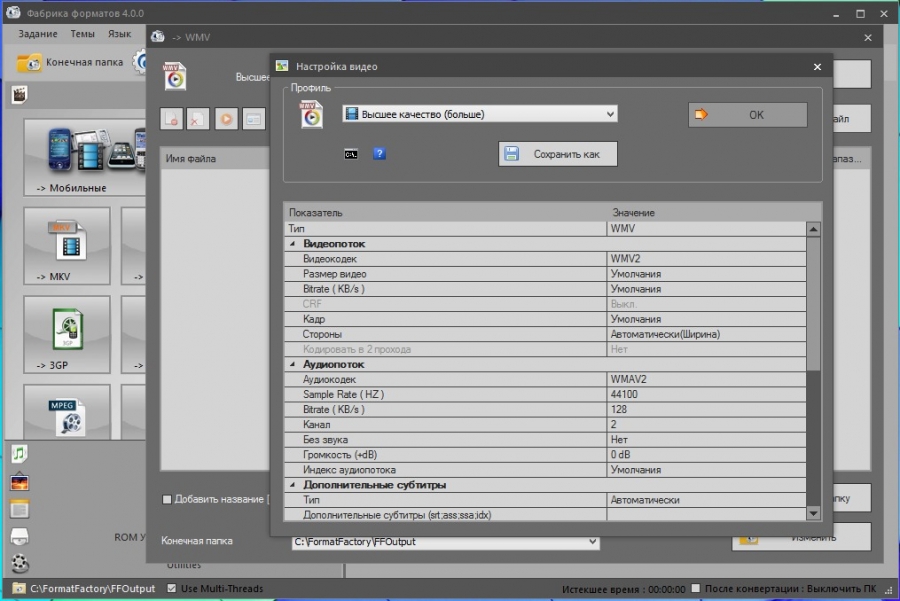This screenshot has height=601, width=900.
Task: Open the Темы menu
Action: pyautogui.click(x=83, y=34)
